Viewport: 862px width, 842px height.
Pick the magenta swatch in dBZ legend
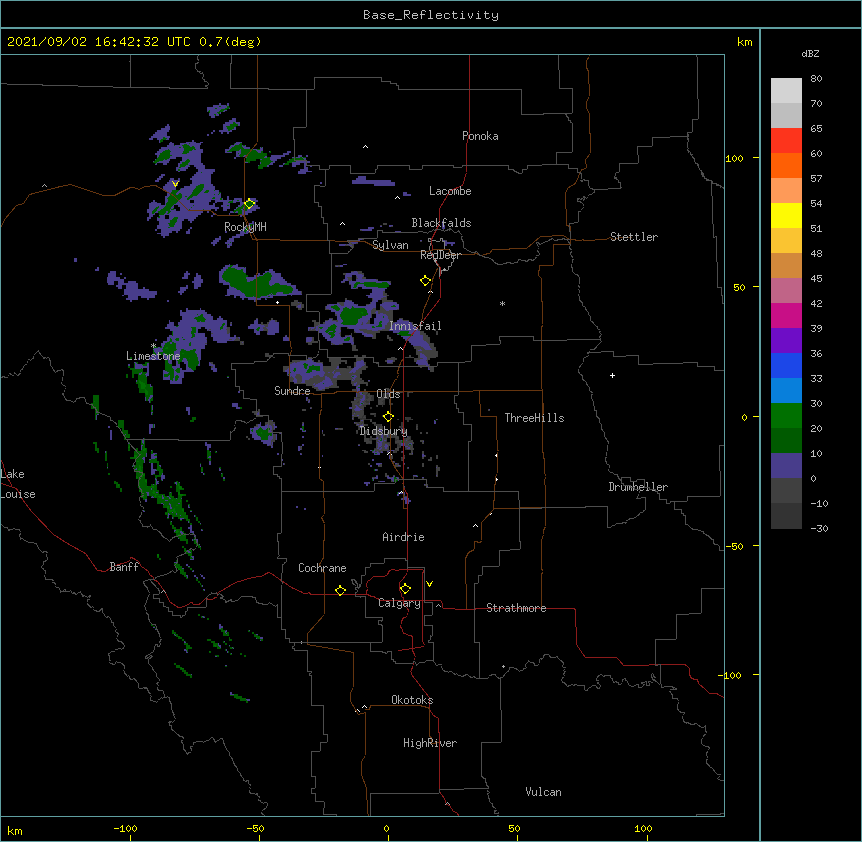(786, 315)
